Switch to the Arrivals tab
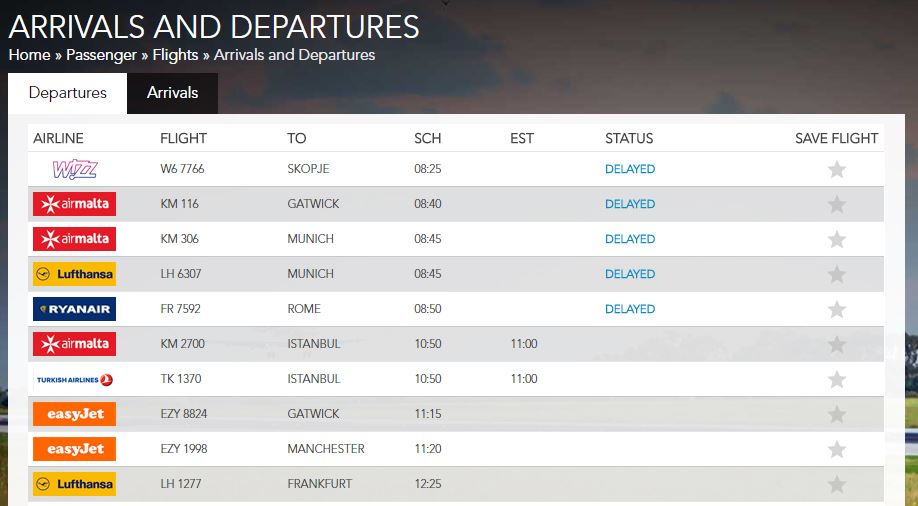918x506 pixels. point(172,93)
